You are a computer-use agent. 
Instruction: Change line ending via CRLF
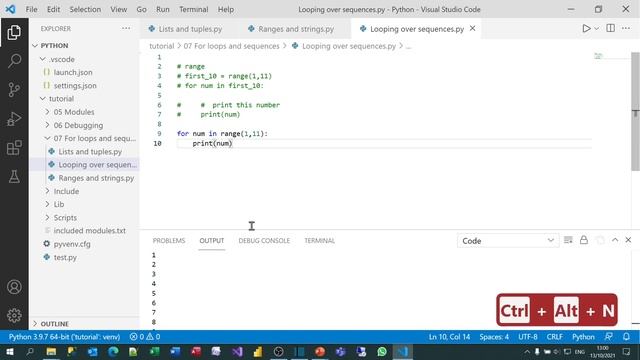tap(555, 337)
